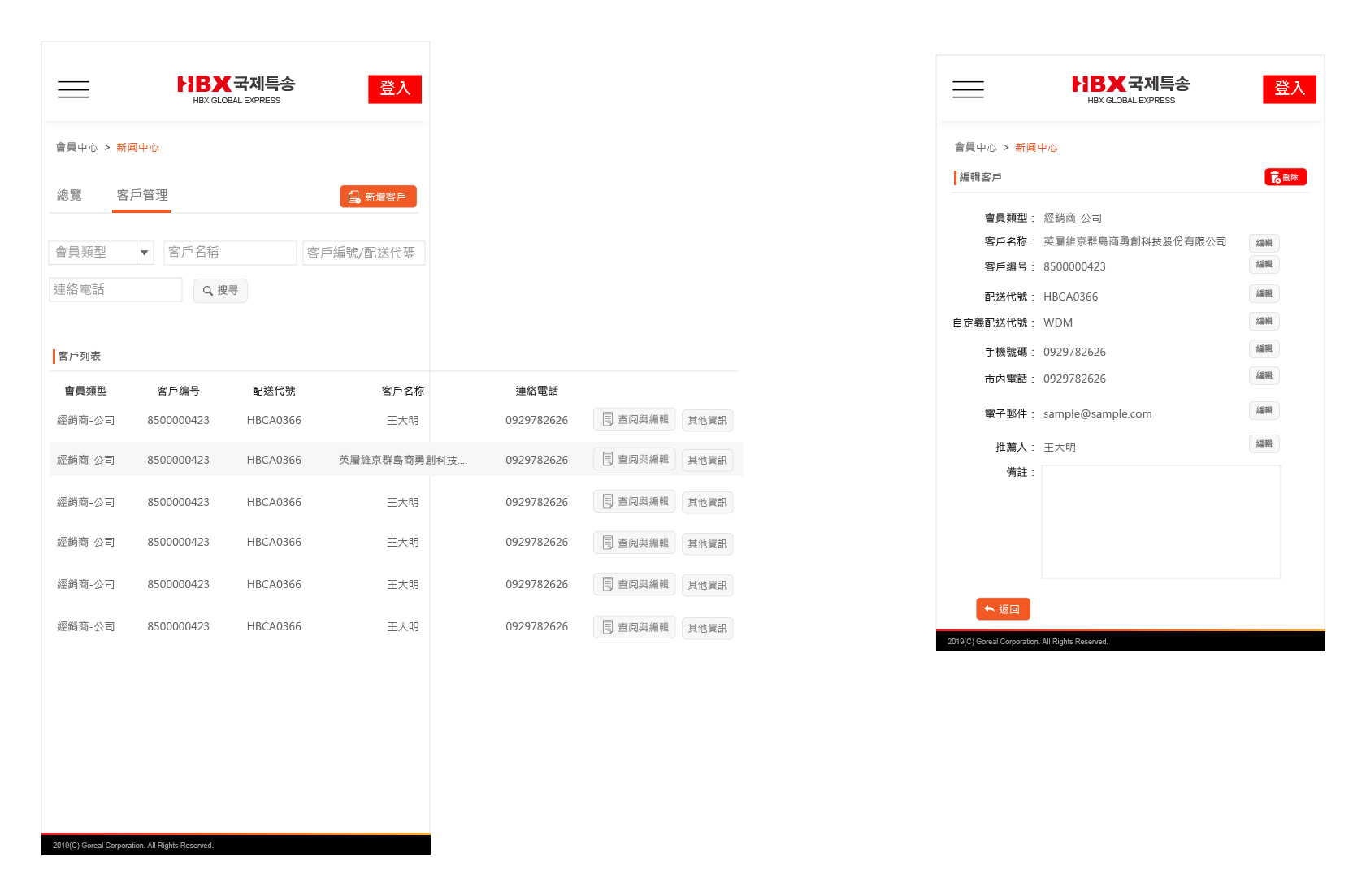This screenshot has height=896, width=1366.
Task: Click the 搜尋 search button
Action: click(220, 291)
